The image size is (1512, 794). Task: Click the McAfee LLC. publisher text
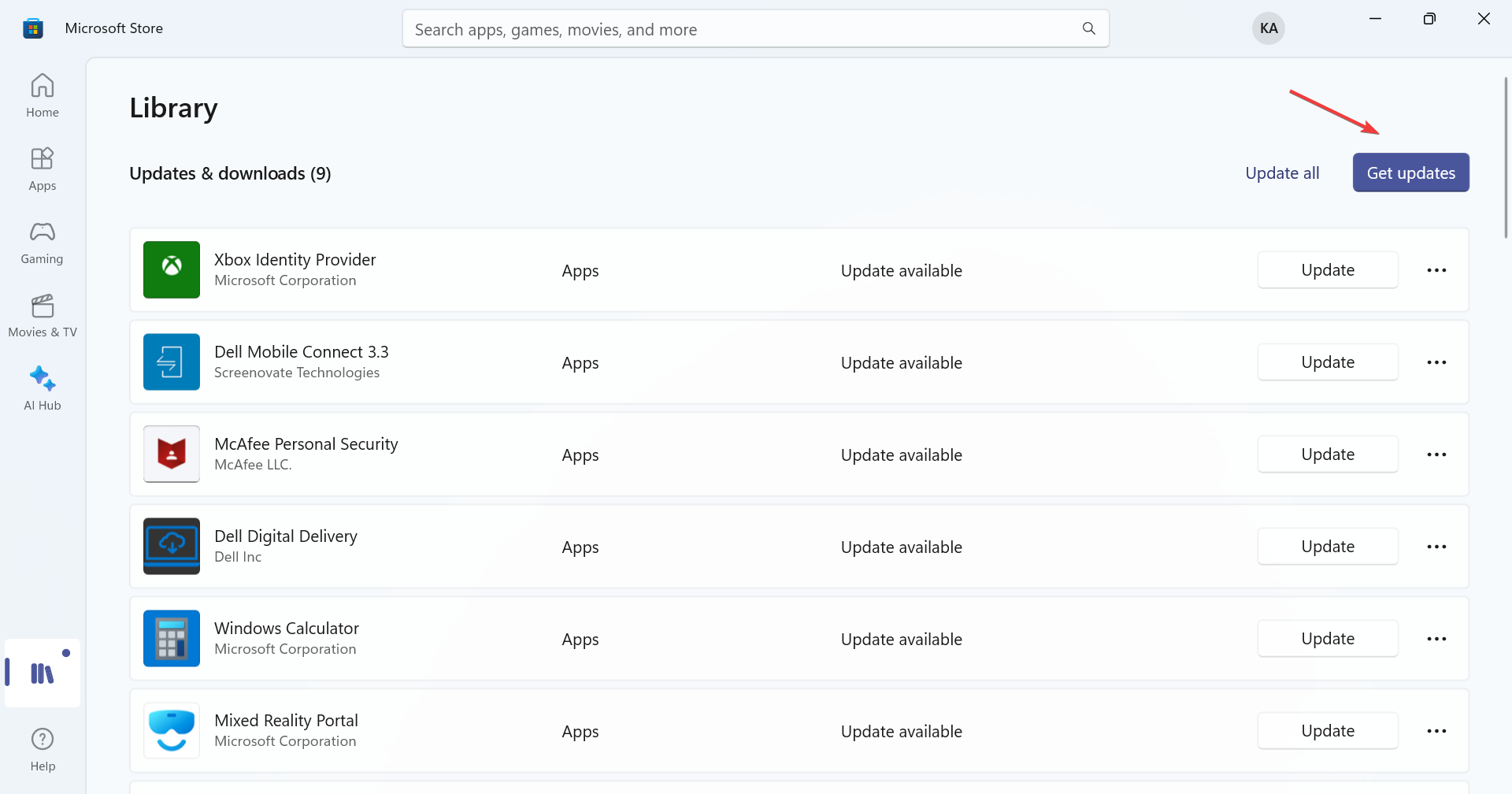tap(253, 465)
